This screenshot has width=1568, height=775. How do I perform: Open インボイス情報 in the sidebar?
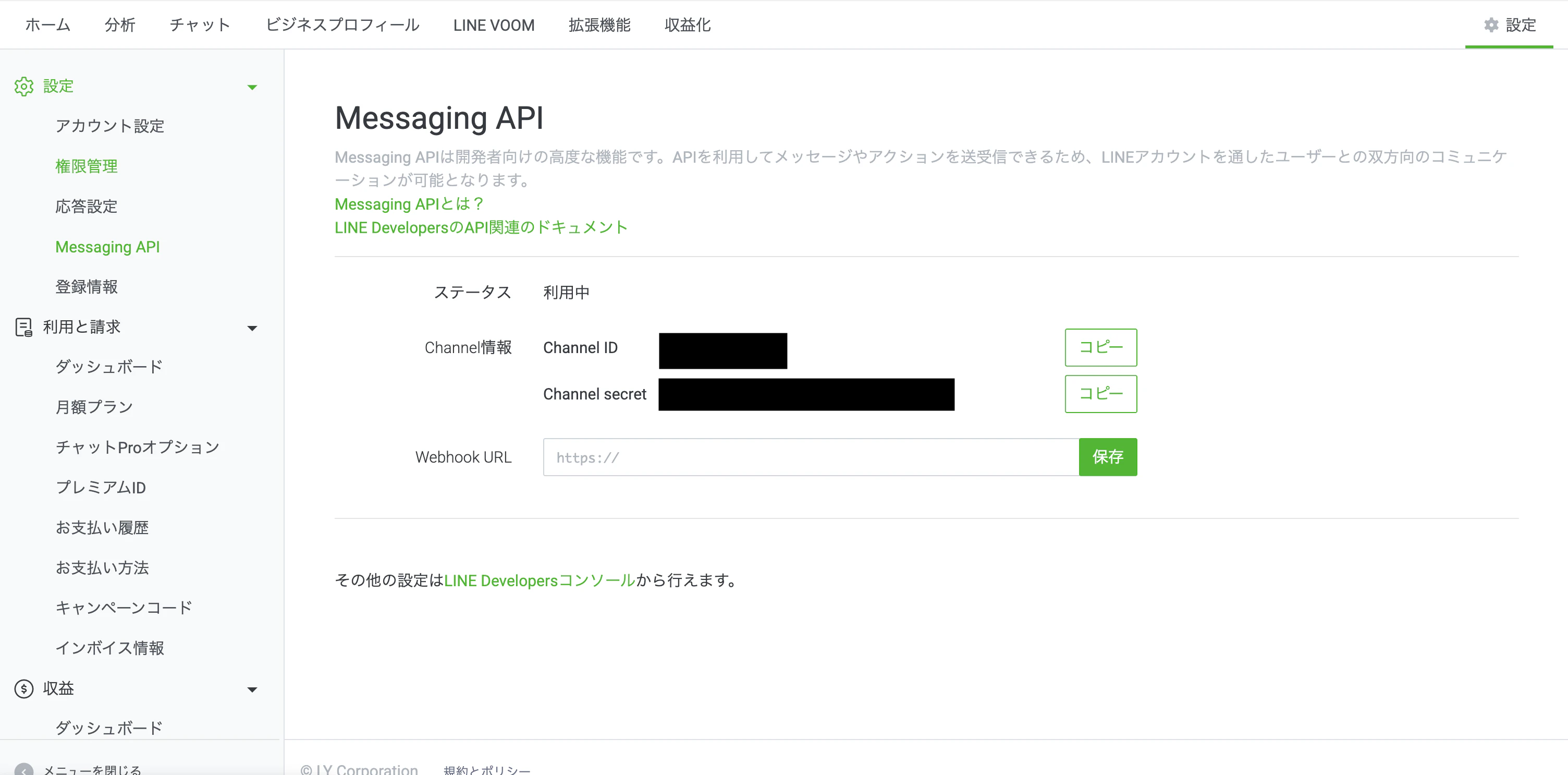110,648
